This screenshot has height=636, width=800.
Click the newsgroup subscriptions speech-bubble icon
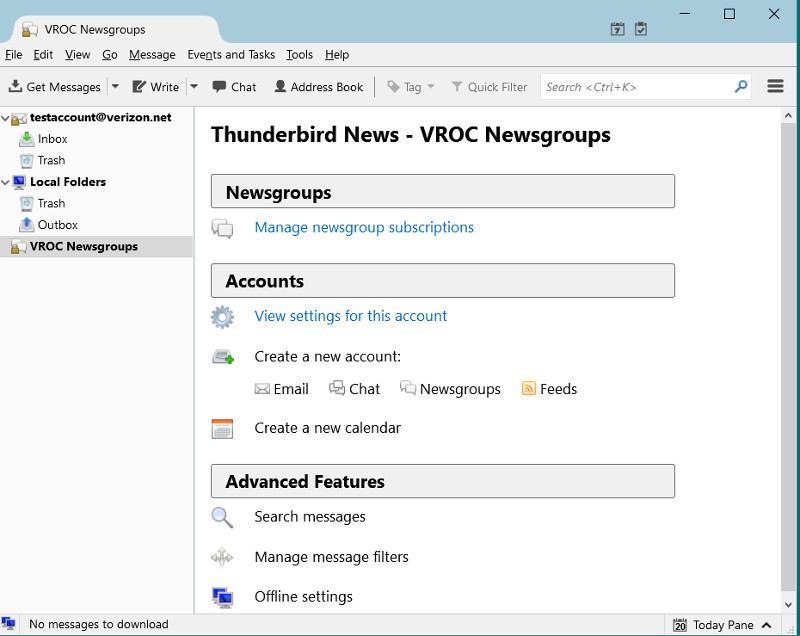222,228
